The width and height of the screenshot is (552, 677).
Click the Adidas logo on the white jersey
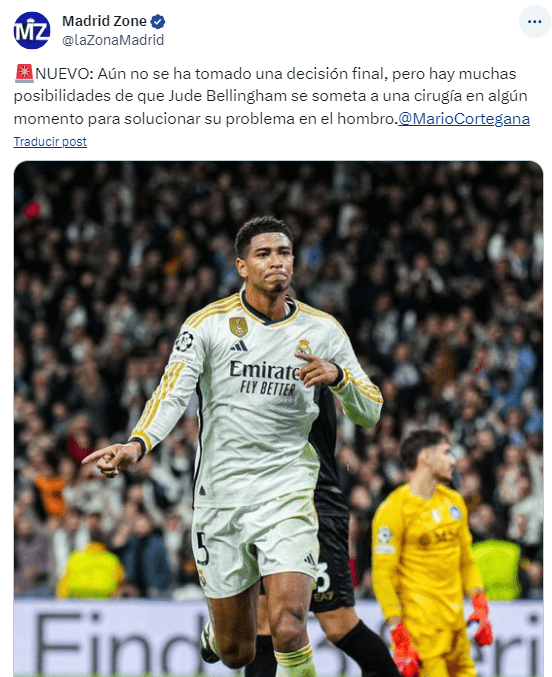point(238,345)
